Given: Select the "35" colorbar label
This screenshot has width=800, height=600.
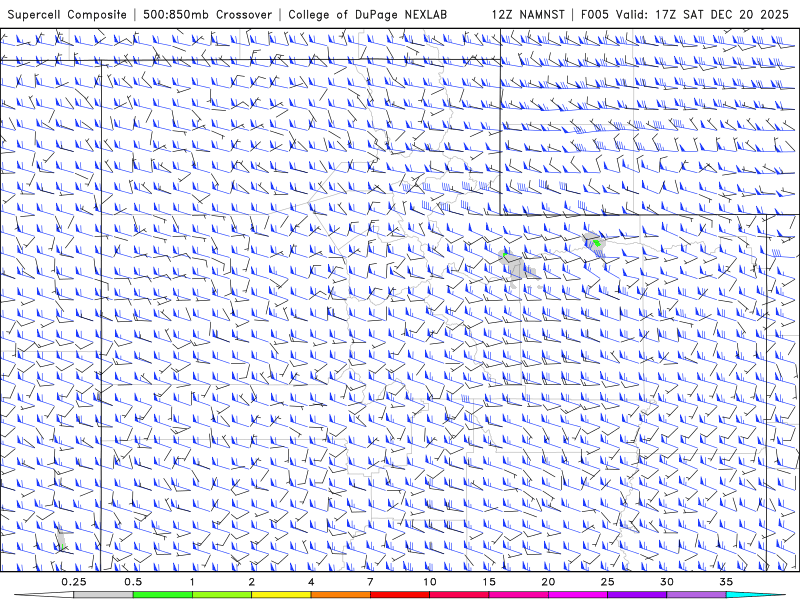Looking at the screenshot, I should (727, 582).
